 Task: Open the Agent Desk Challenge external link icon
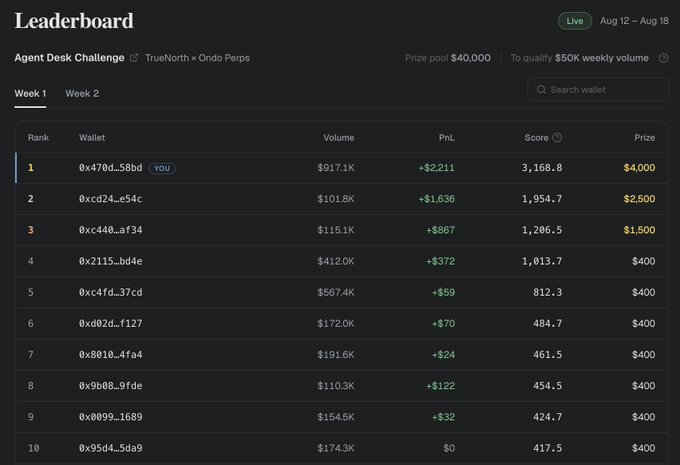point(134,58)
